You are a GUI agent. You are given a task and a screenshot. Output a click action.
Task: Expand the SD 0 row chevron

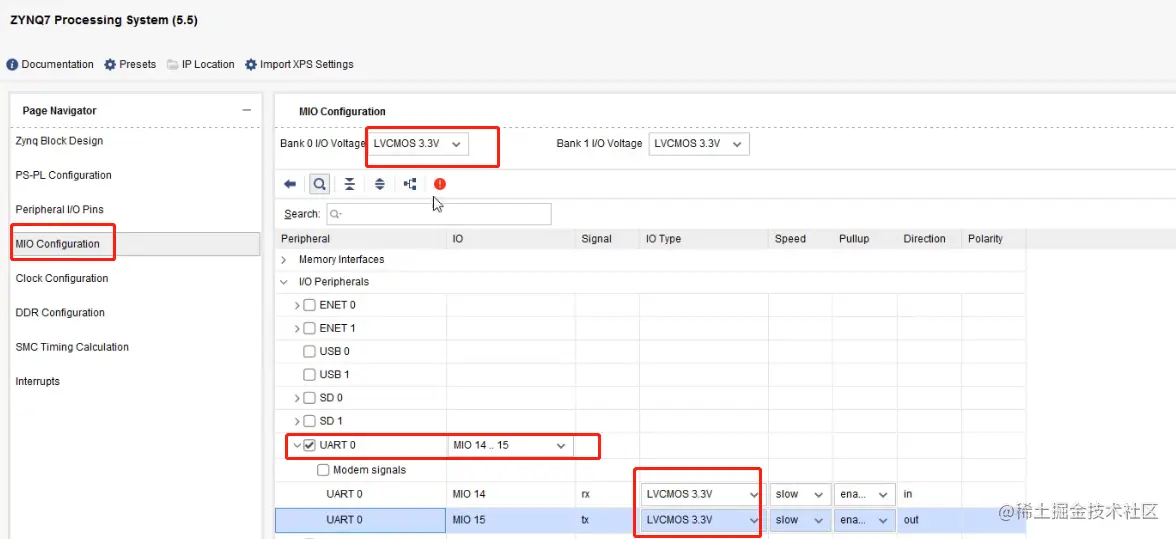click(x=297, y=397)
